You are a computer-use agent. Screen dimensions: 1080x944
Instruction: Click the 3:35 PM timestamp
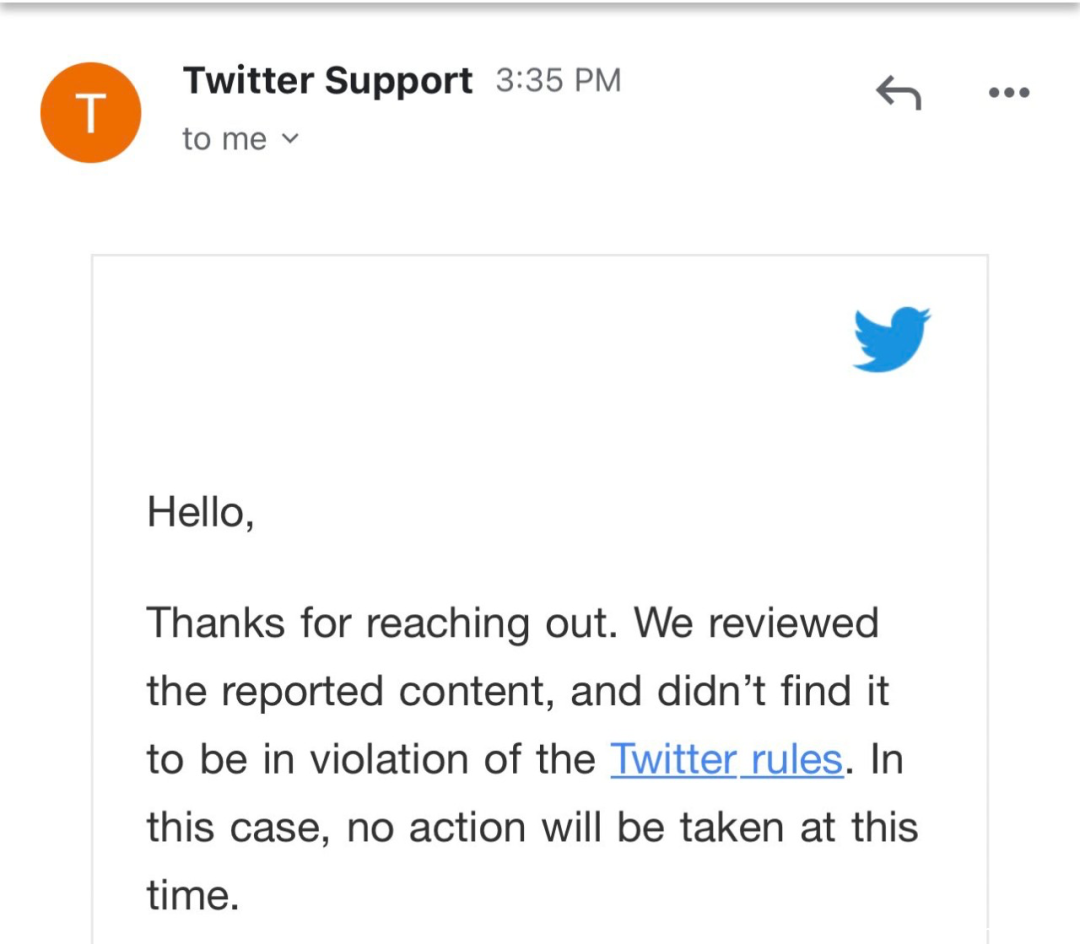[x=559, y=81]
